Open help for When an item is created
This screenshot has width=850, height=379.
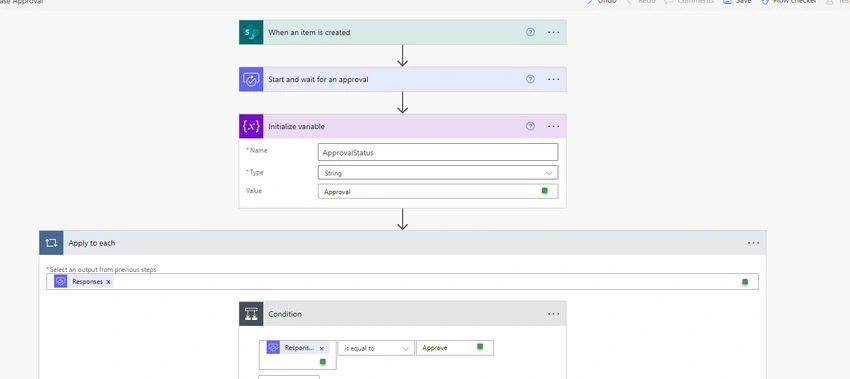coord(530,33)
